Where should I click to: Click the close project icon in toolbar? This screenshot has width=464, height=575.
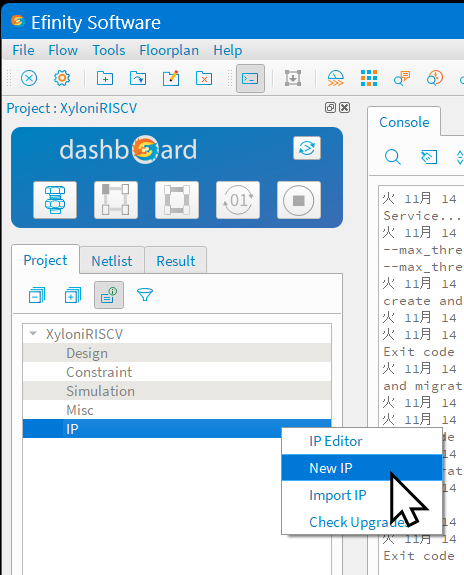(29, 78)
